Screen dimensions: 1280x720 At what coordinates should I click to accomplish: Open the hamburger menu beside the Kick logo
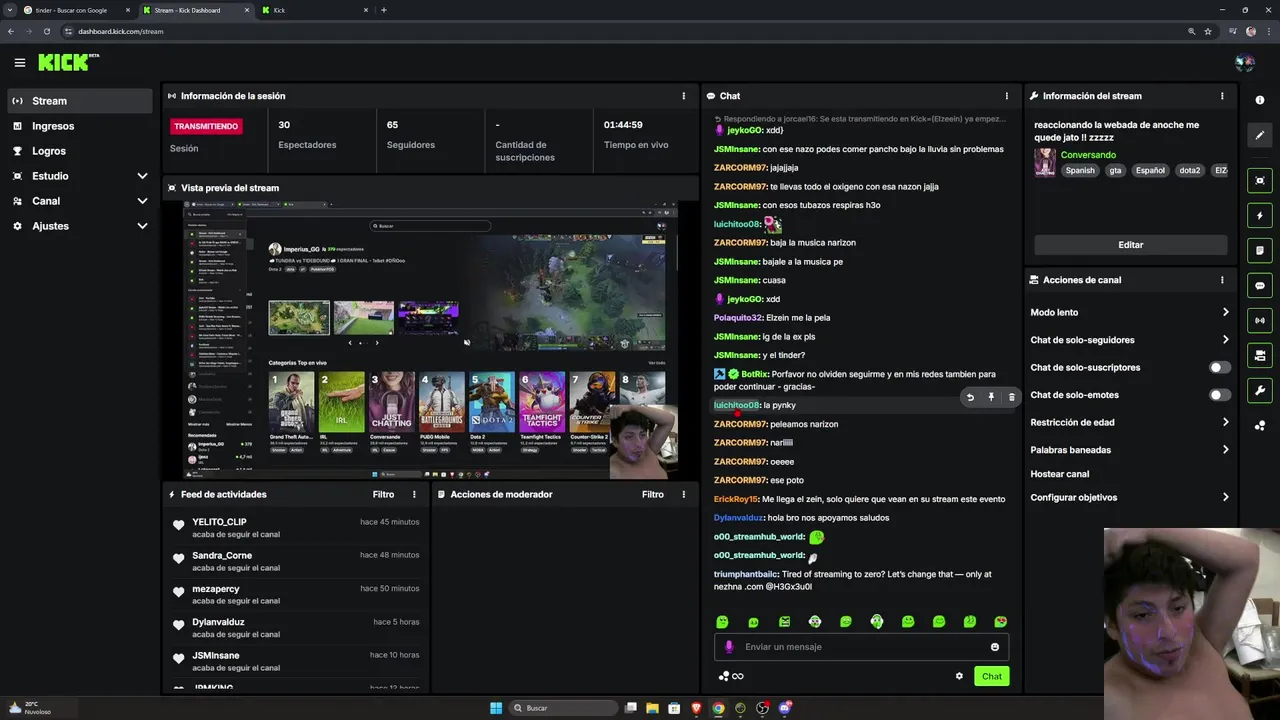tap(20, 62)
